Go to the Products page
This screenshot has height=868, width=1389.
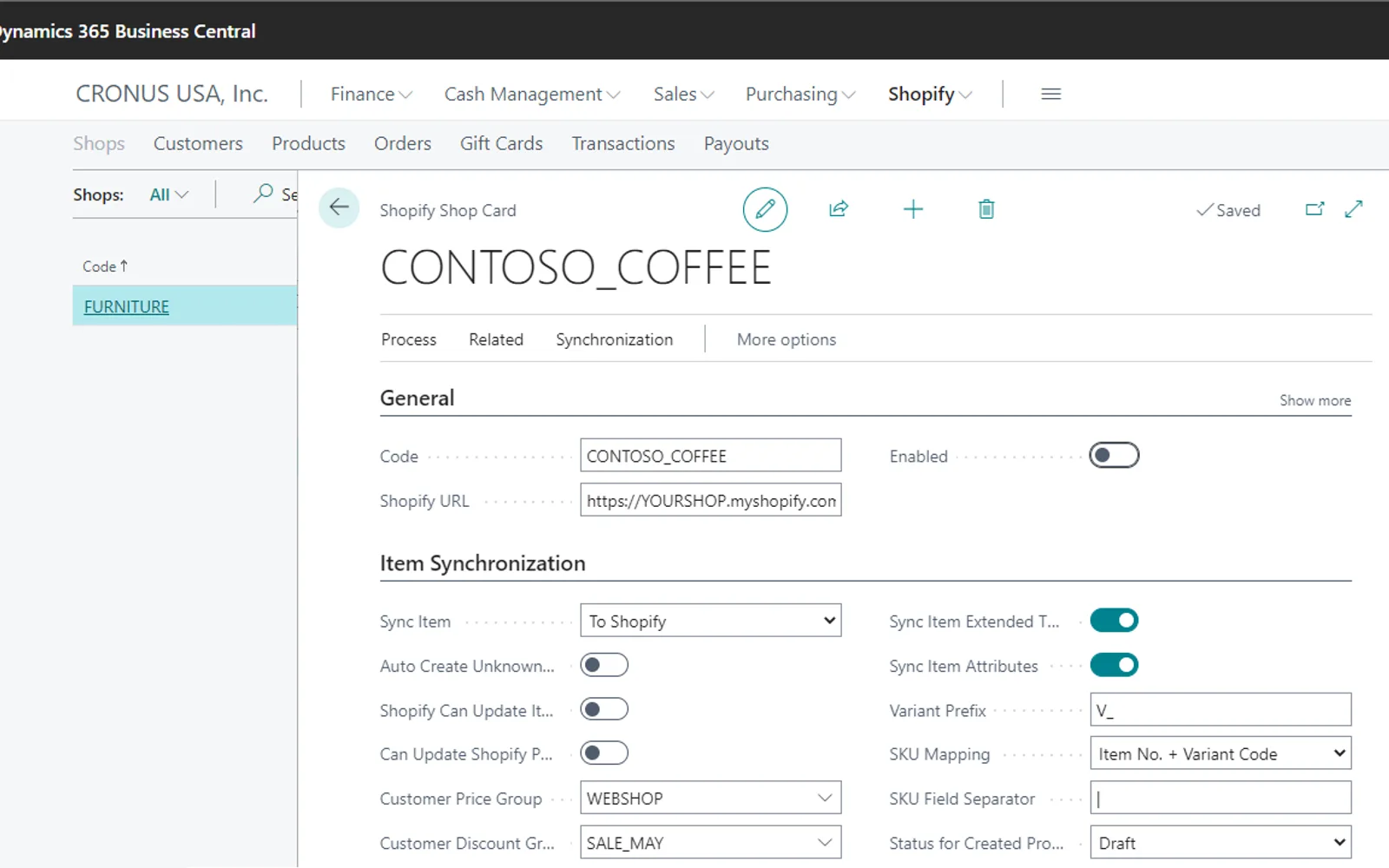[x=308, y=143]
